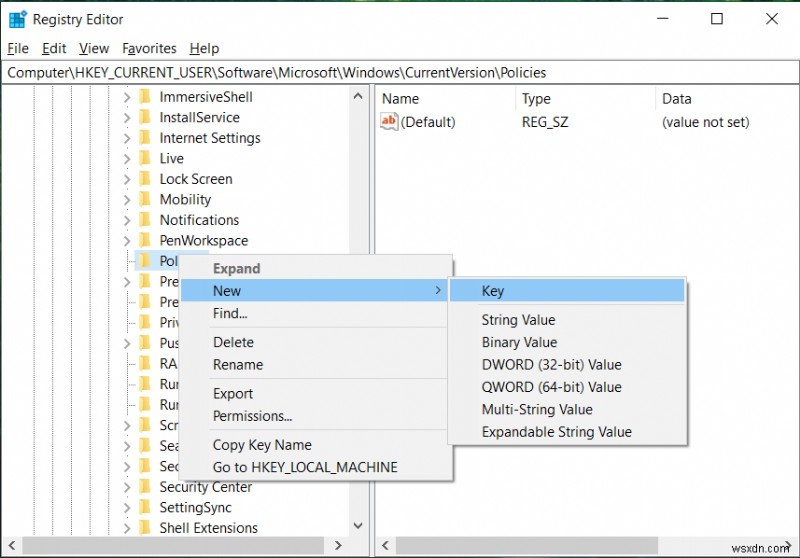
Task: Click the REG_SZ type cell
Action: [545, 122]
